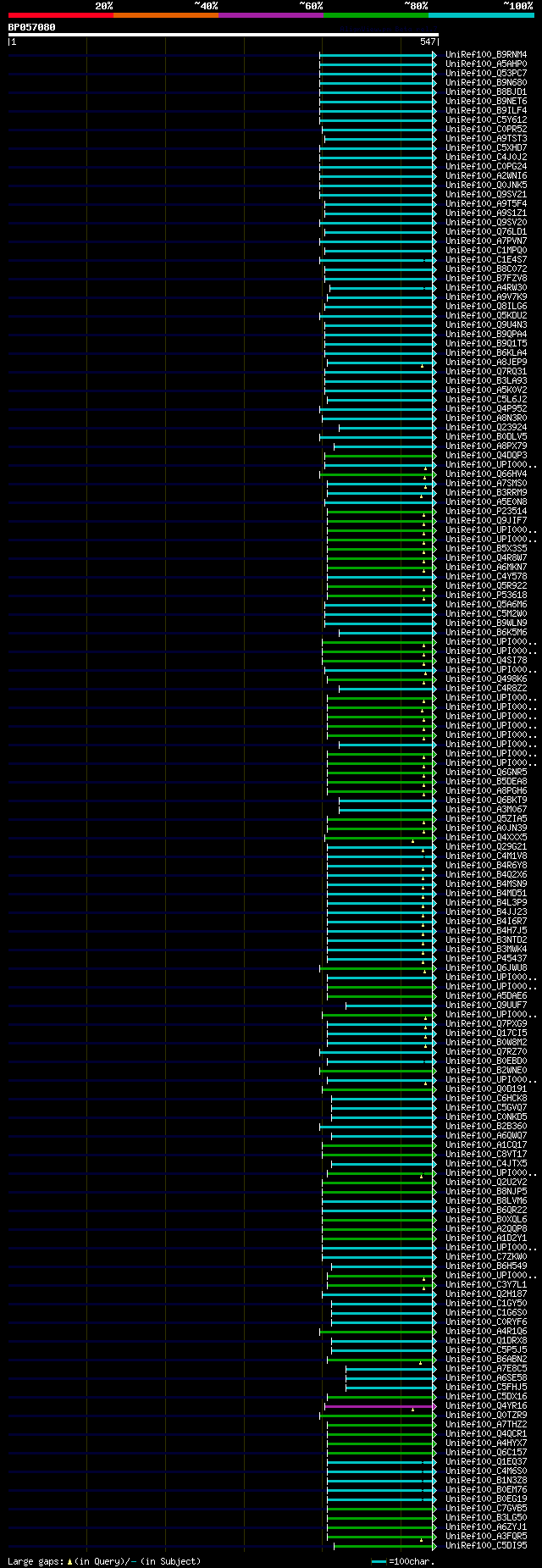Click the white query sequence bar

pyautogui.click(x=223, y=35)
